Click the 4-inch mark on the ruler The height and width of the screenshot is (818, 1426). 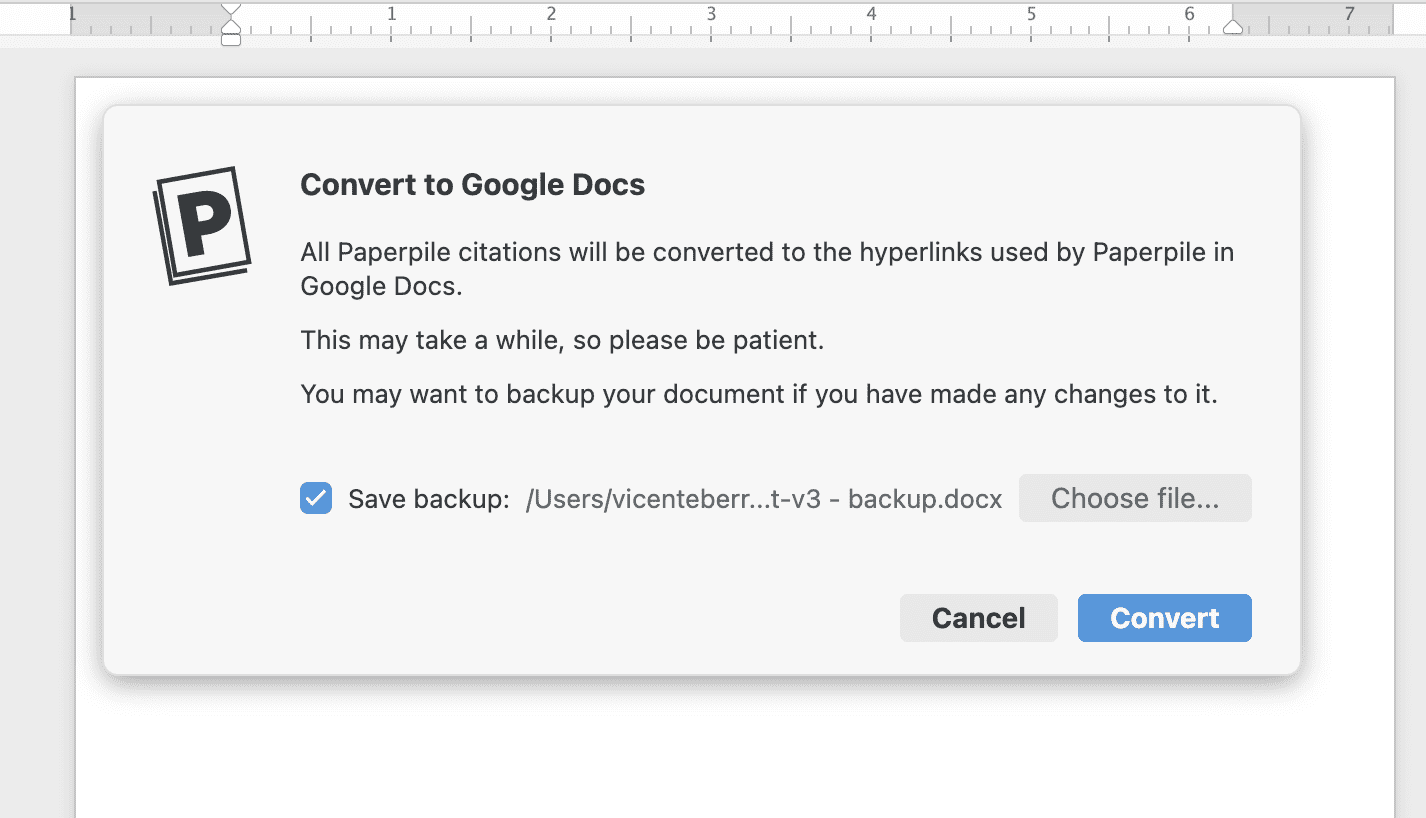pos(871,14)
